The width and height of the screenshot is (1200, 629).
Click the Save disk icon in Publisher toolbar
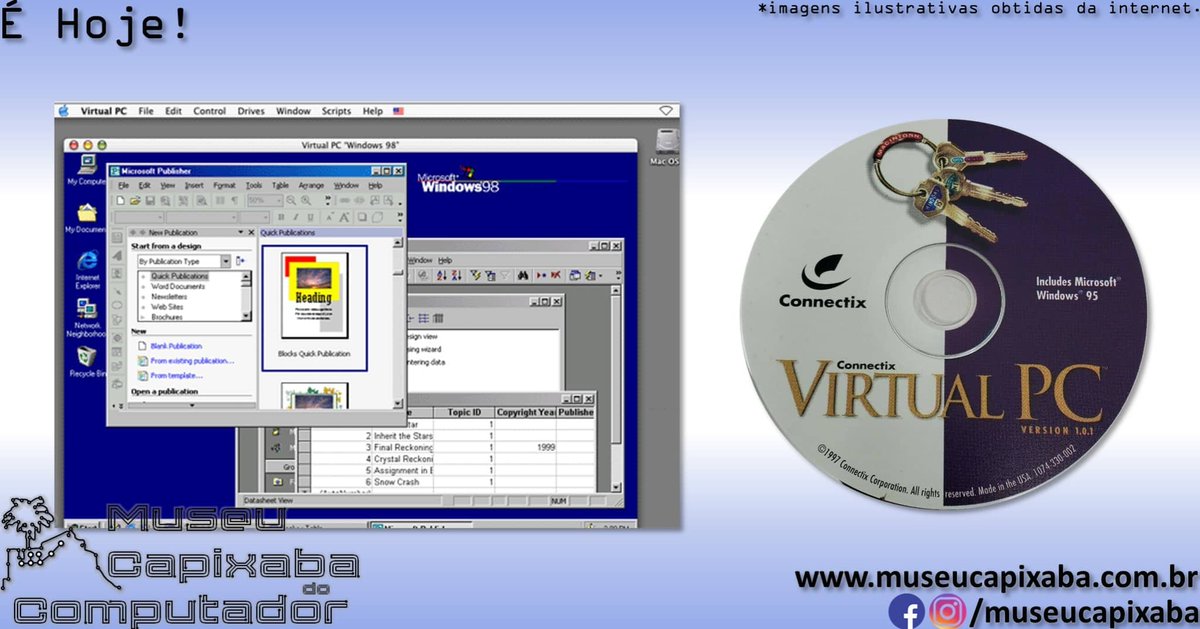150,201
